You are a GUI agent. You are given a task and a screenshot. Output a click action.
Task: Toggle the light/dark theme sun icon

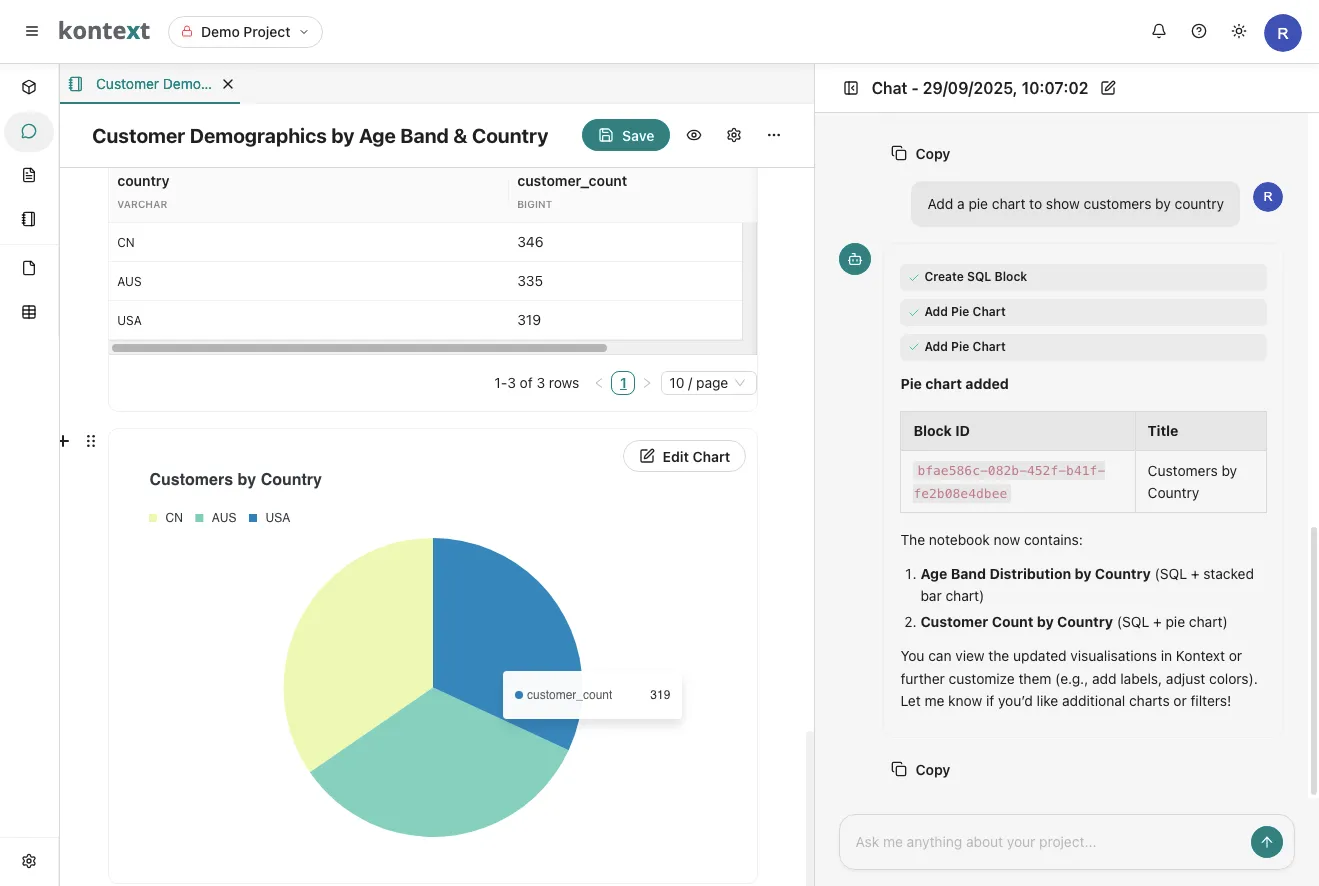1239,32
